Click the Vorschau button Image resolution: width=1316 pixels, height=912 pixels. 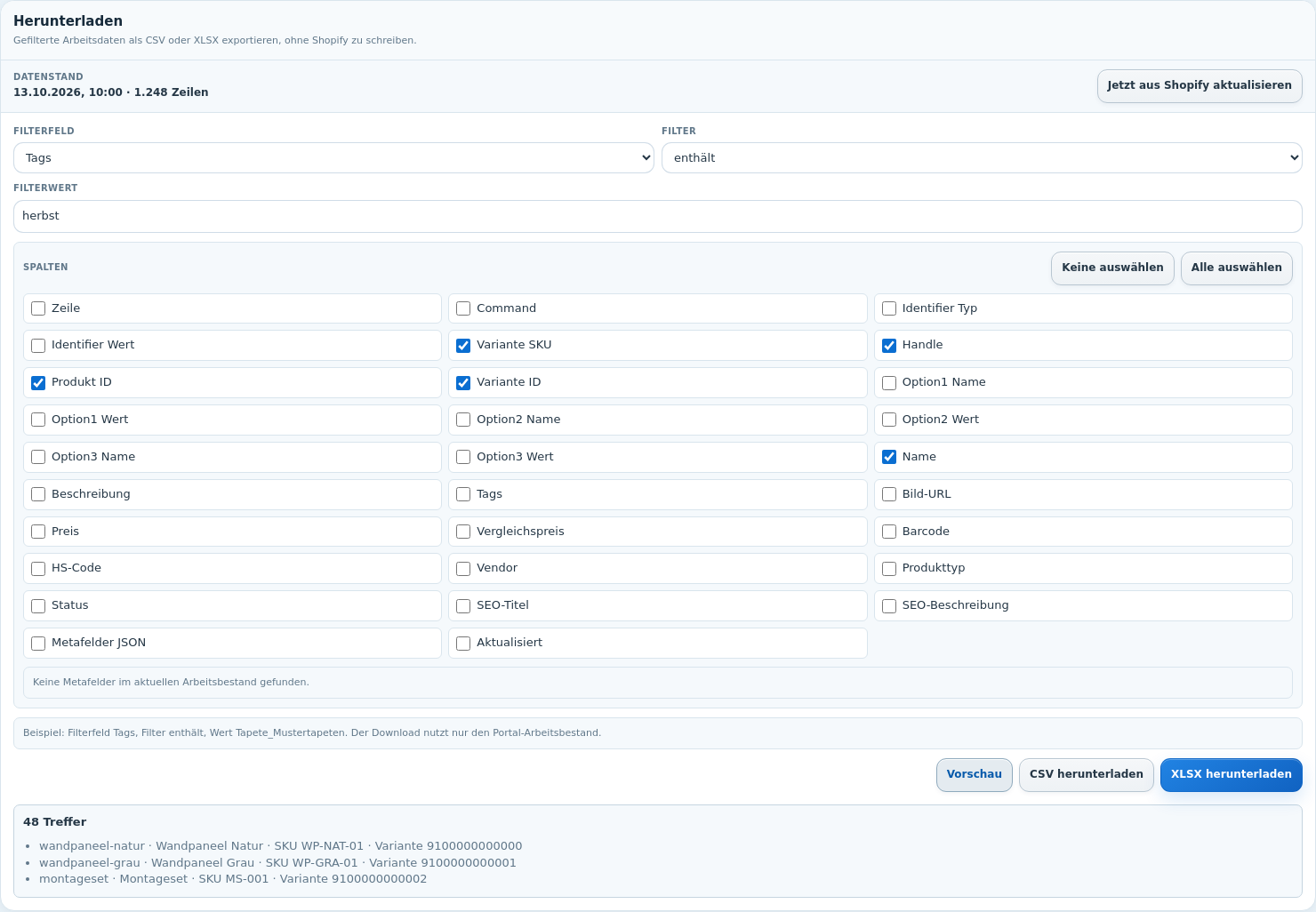(974, 775)
